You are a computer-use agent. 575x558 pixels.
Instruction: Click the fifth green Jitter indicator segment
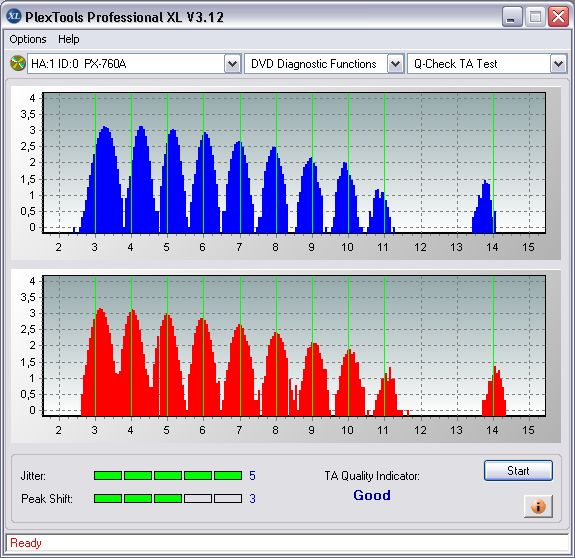coord(228,476)
